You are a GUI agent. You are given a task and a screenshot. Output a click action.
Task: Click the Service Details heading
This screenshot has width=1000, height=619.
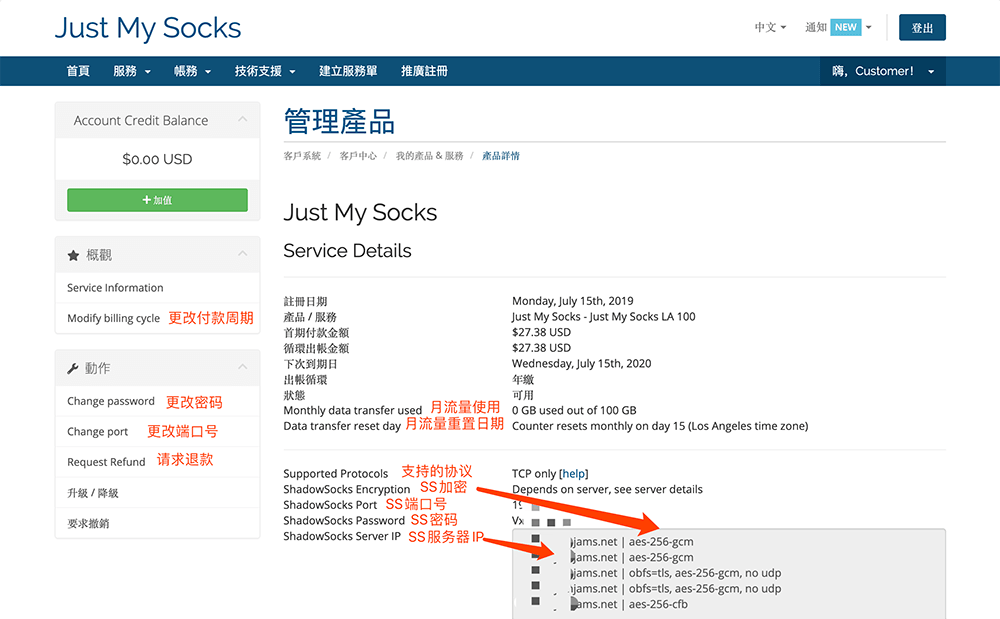click(348, 251)
